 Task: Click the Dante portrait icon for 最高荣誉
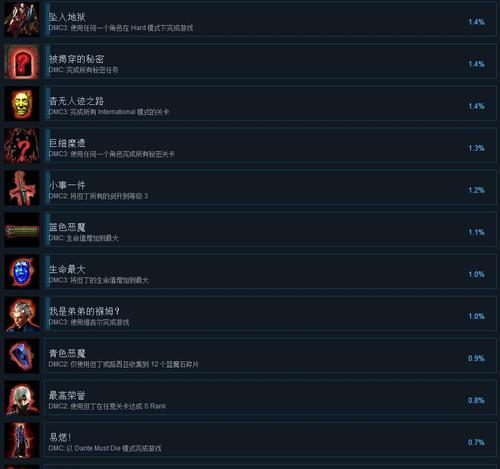pyautogui.click(x=22, y=398)
